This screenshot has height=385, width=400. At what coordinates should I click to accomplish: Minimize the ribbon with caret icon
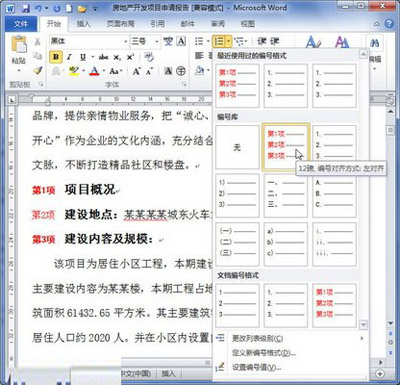pyautogui.click(x=377, y=24)
